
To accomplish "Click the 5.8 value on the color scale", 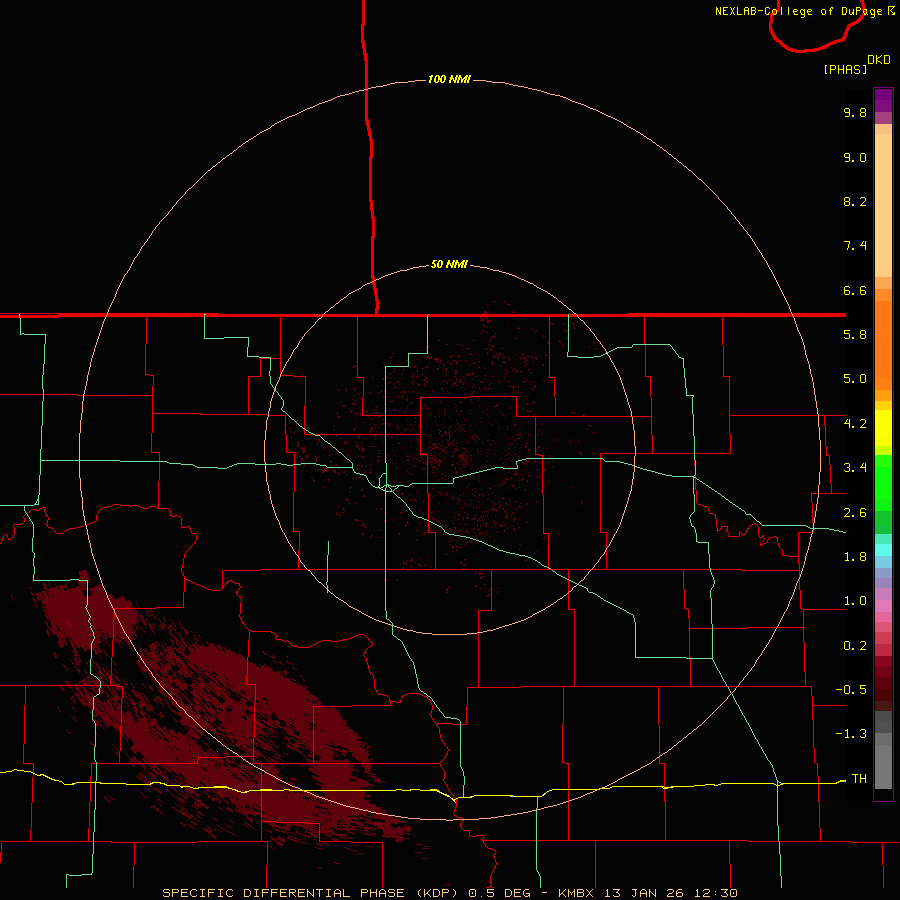I will pos(855,335).
